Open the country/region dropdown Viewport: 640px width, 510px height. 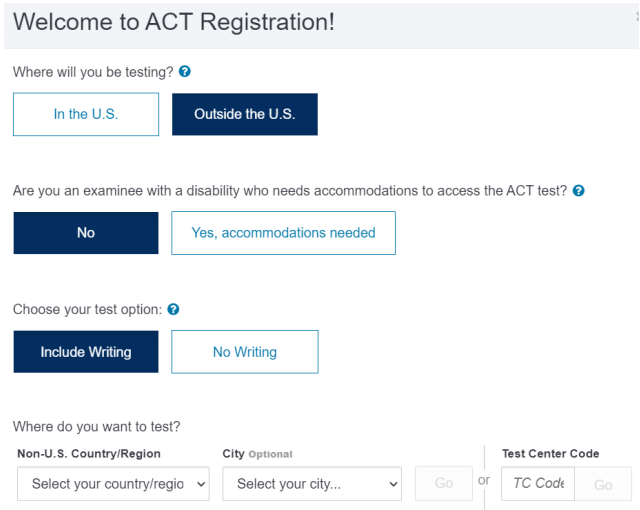click(x=113, y=484)
